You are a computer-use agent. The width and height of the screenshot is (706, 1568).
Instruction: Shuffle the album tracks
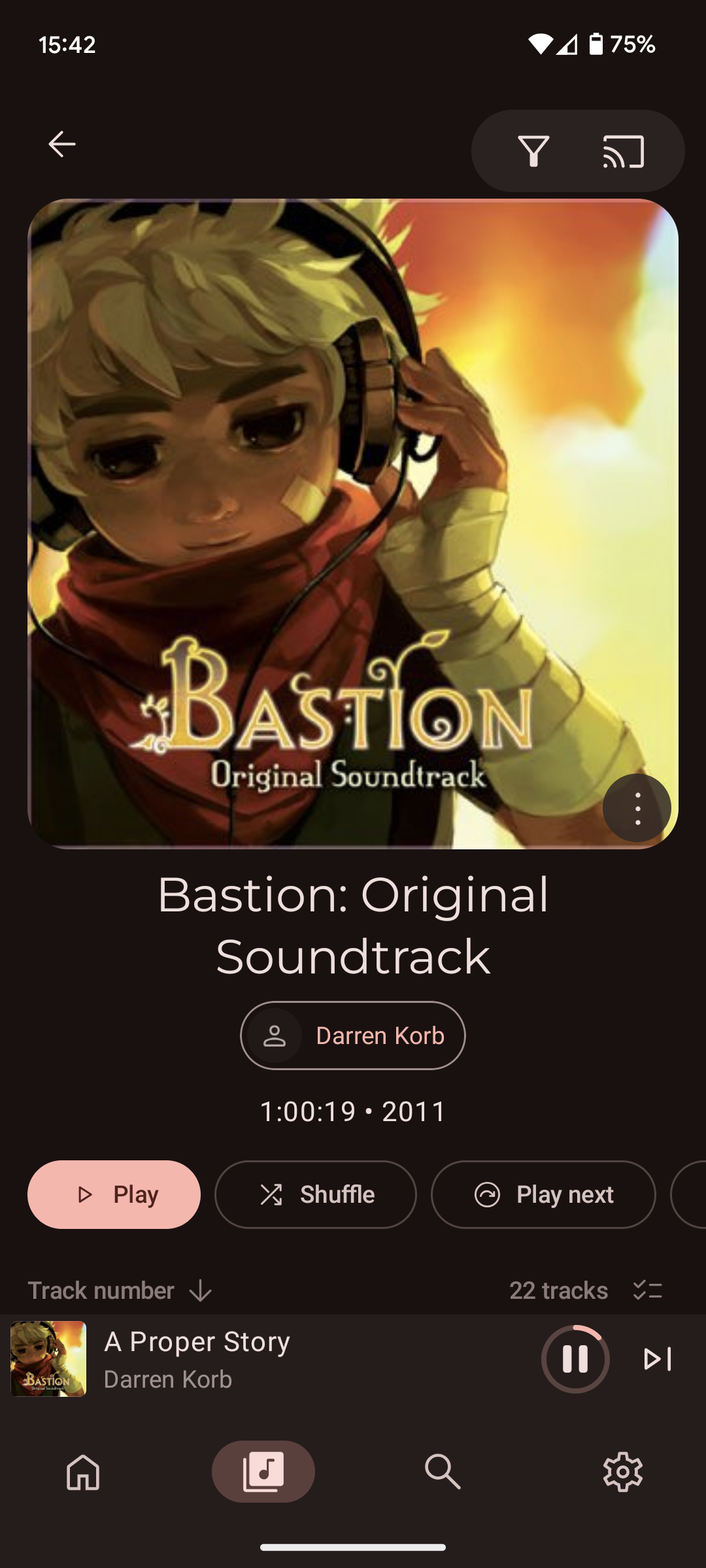click(x=315, y=1195)
